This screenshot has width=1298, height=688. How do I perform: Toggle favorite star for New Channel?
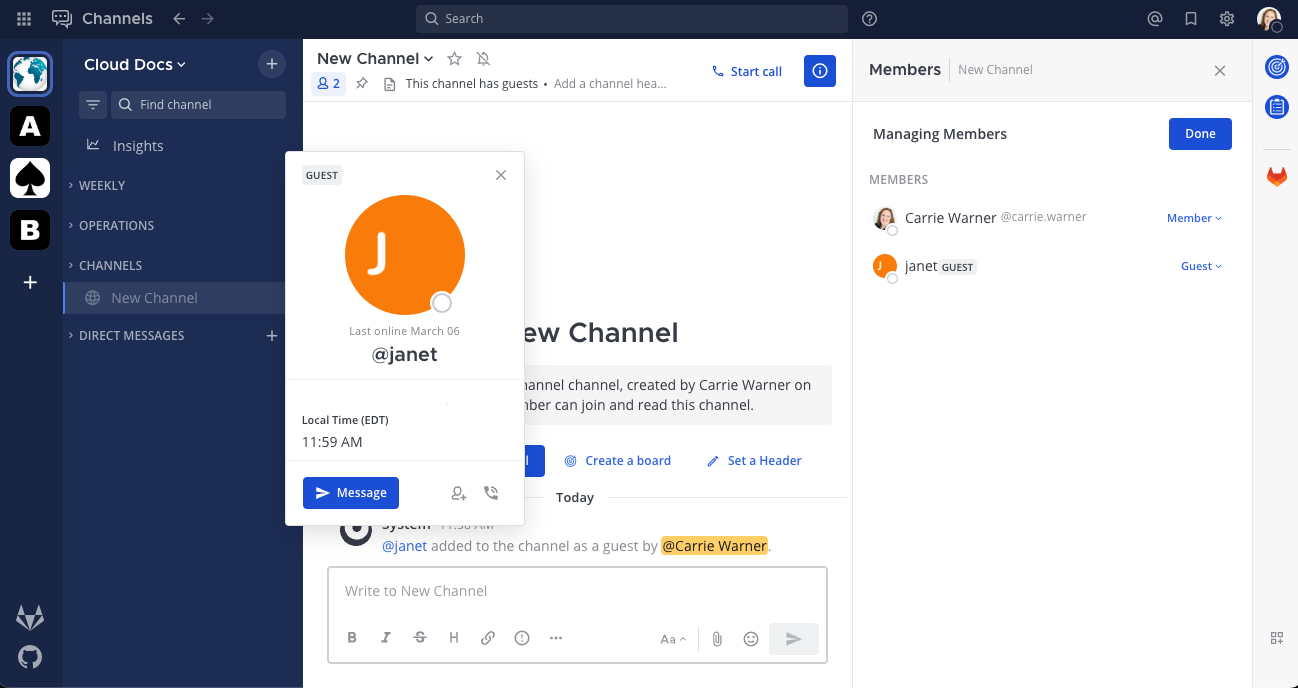click(454, 59)
